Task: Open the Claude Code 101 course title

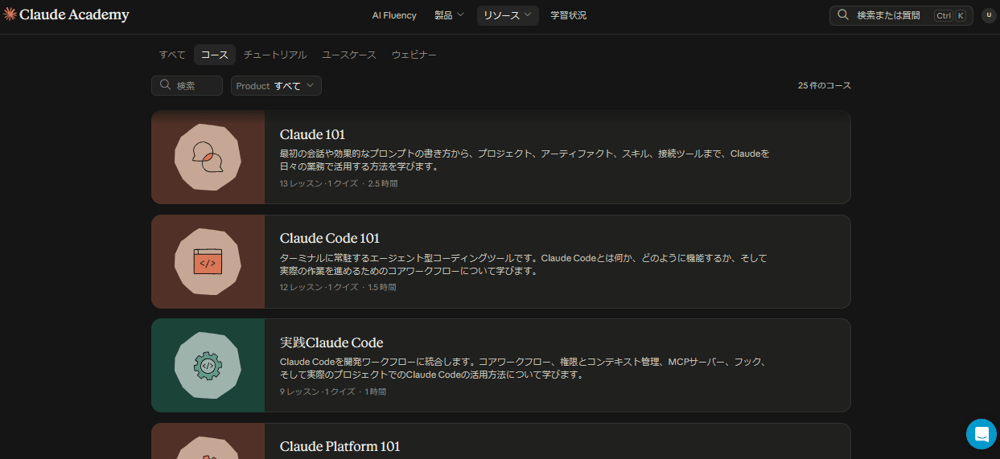Action: click(x=330, y=238)
